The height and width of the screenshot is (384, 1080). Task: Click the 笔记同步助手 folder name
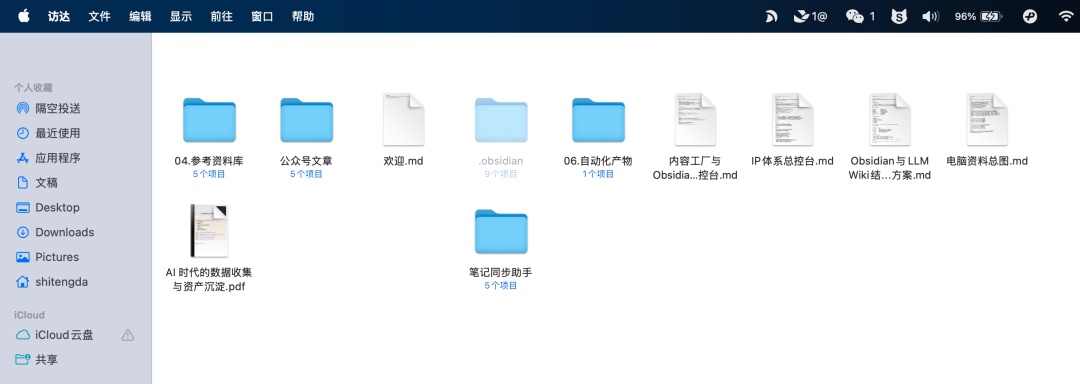point(501,273)
